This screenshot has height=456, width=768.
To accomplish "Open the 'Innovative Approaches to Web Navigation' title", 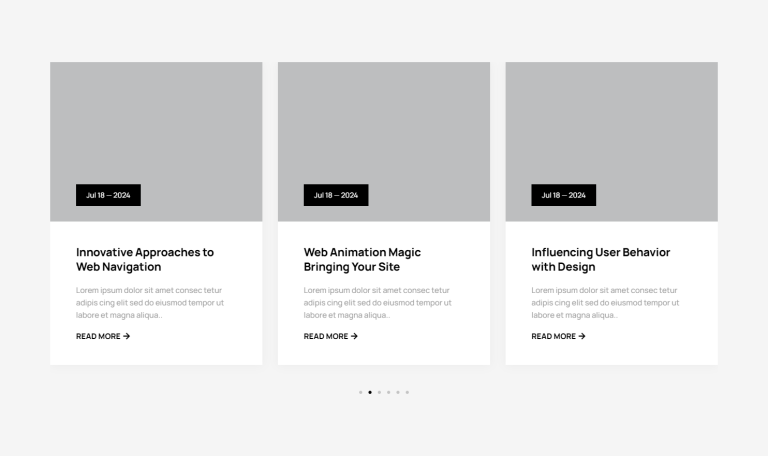I will 145,259.
